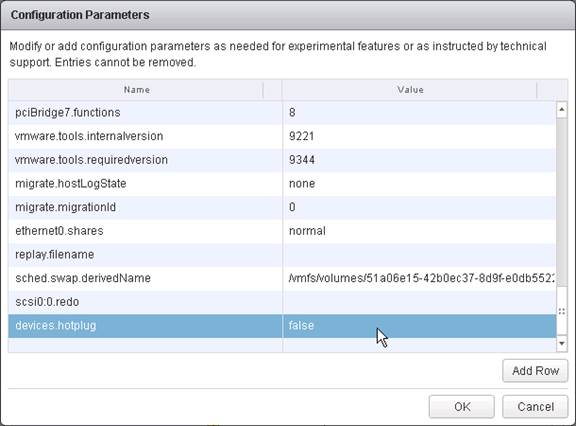Click the empty replay.filename value cell

[419, 254]
